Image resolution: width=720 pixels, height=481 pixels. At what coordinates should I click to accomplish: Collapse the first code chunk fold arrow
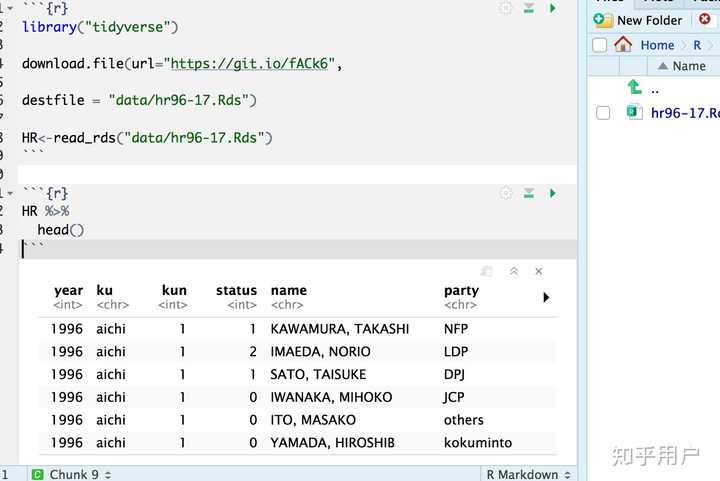tap(10, 8)
